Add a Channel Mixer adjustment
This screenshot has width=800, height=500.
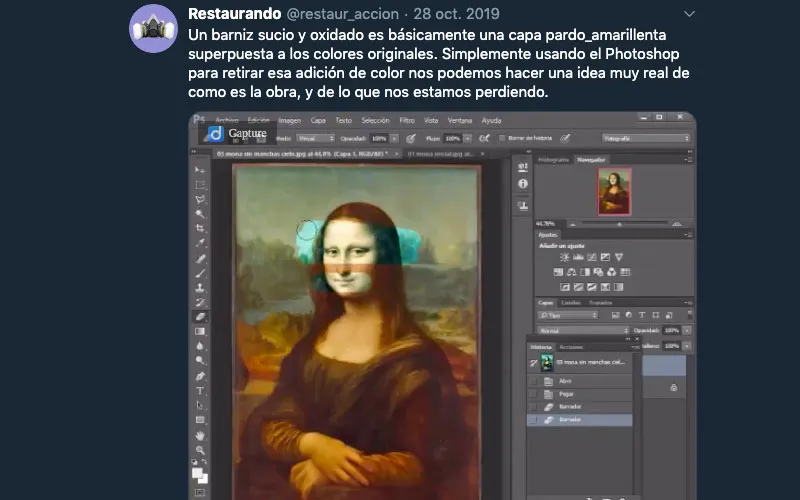[611, 272]
